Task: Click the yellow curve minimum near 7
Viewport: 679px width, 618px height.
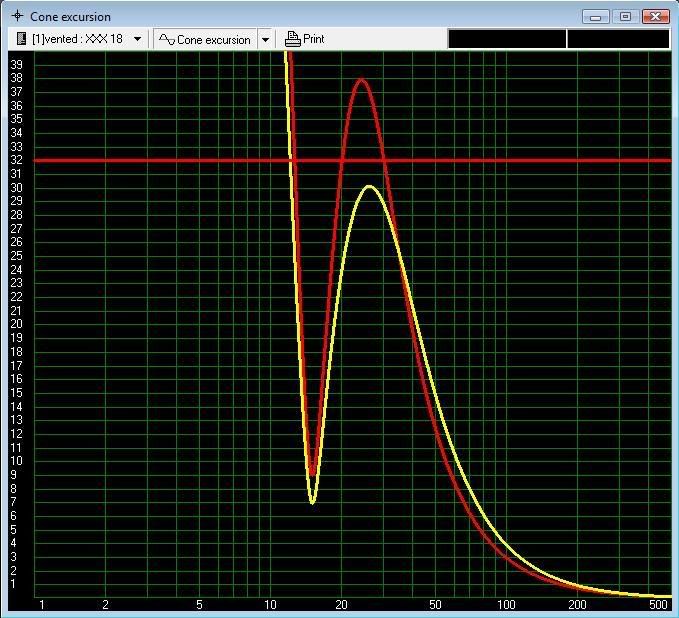Action: click(312, 502)
